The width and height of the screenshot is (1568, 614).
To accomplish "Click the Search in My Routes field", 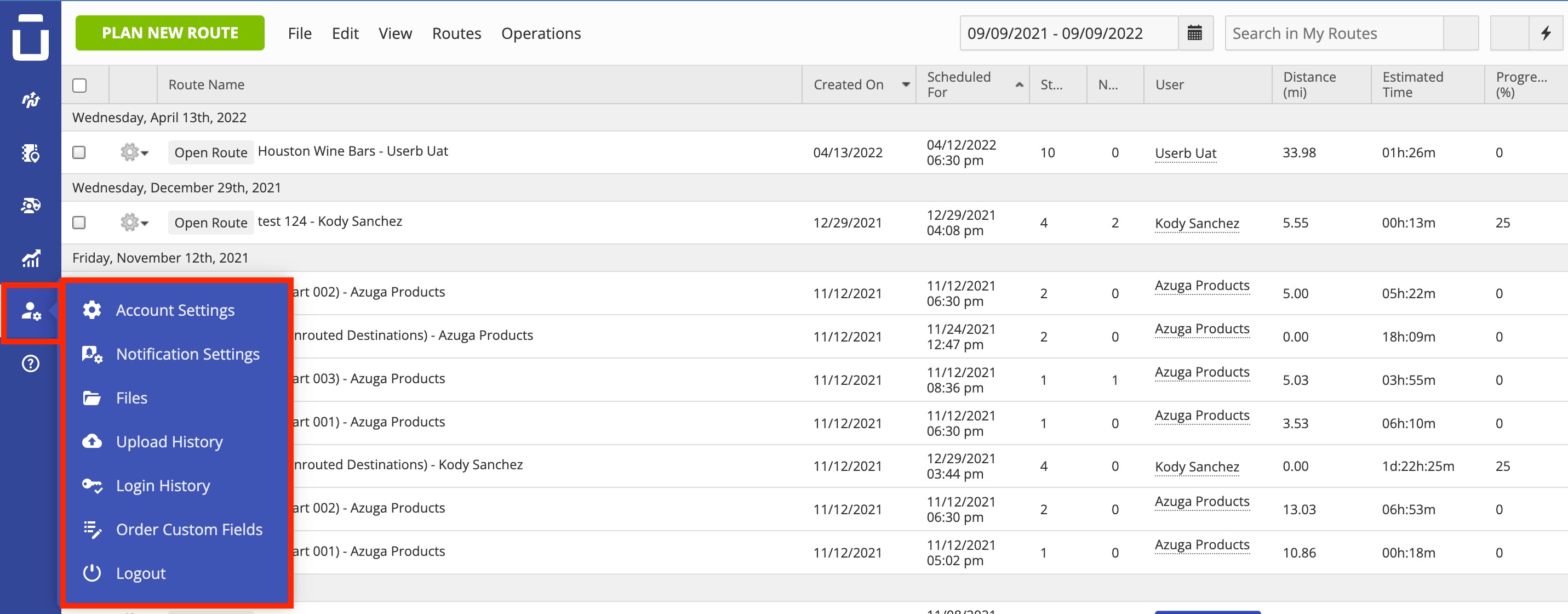I will (1334, 33).
